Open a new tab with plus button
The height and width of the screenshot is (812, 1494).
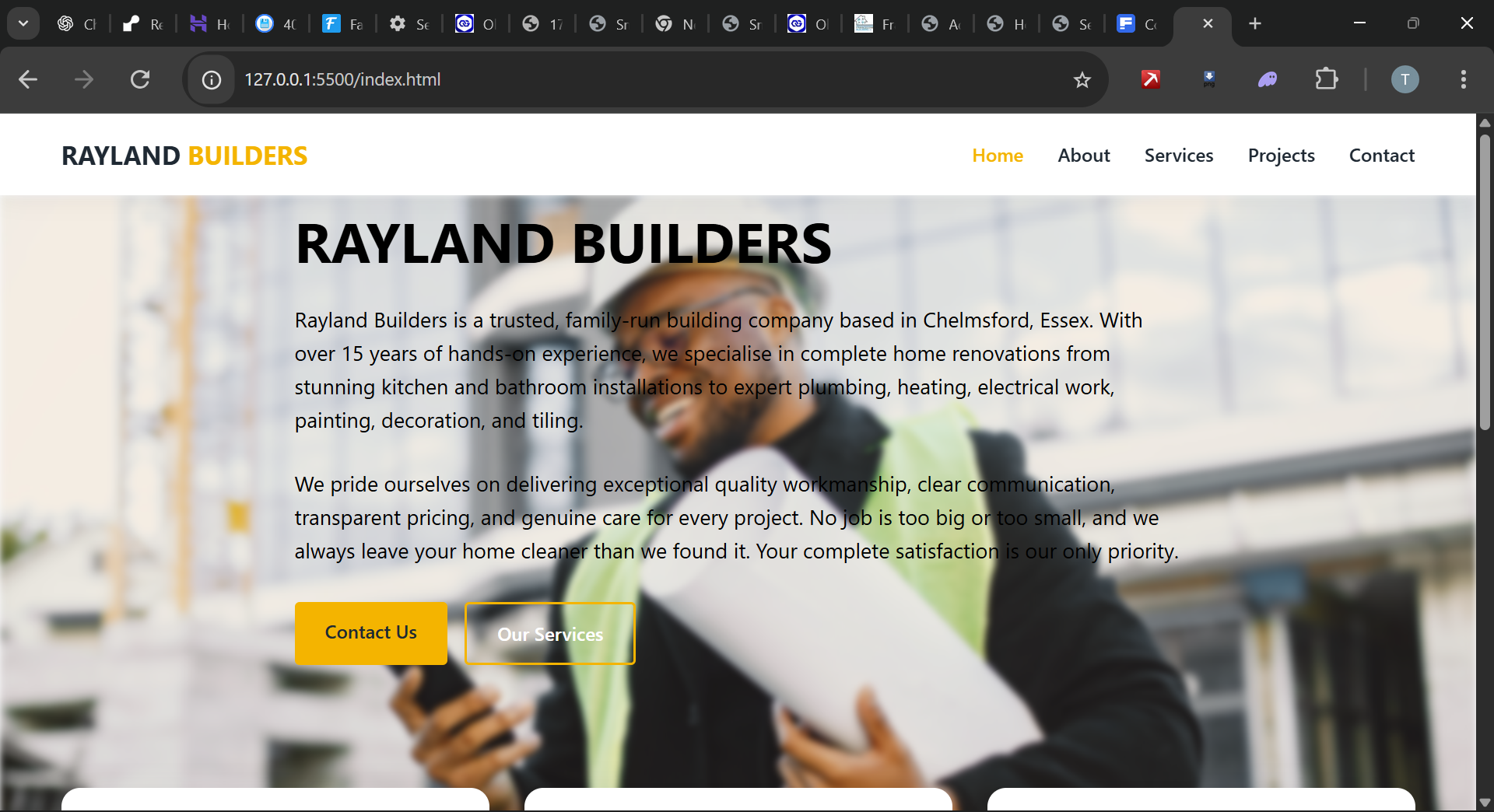[1255, 23]
